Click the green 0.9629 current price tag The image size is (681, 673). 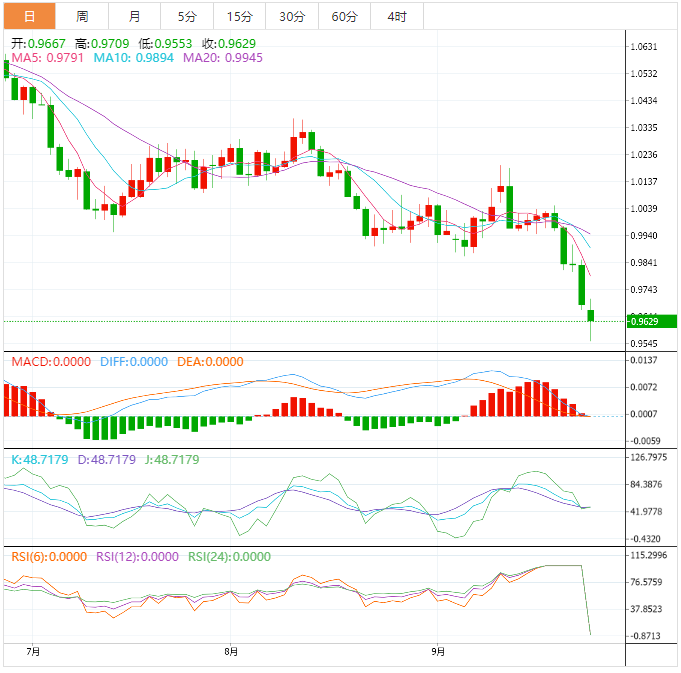(x=652, y=321)
